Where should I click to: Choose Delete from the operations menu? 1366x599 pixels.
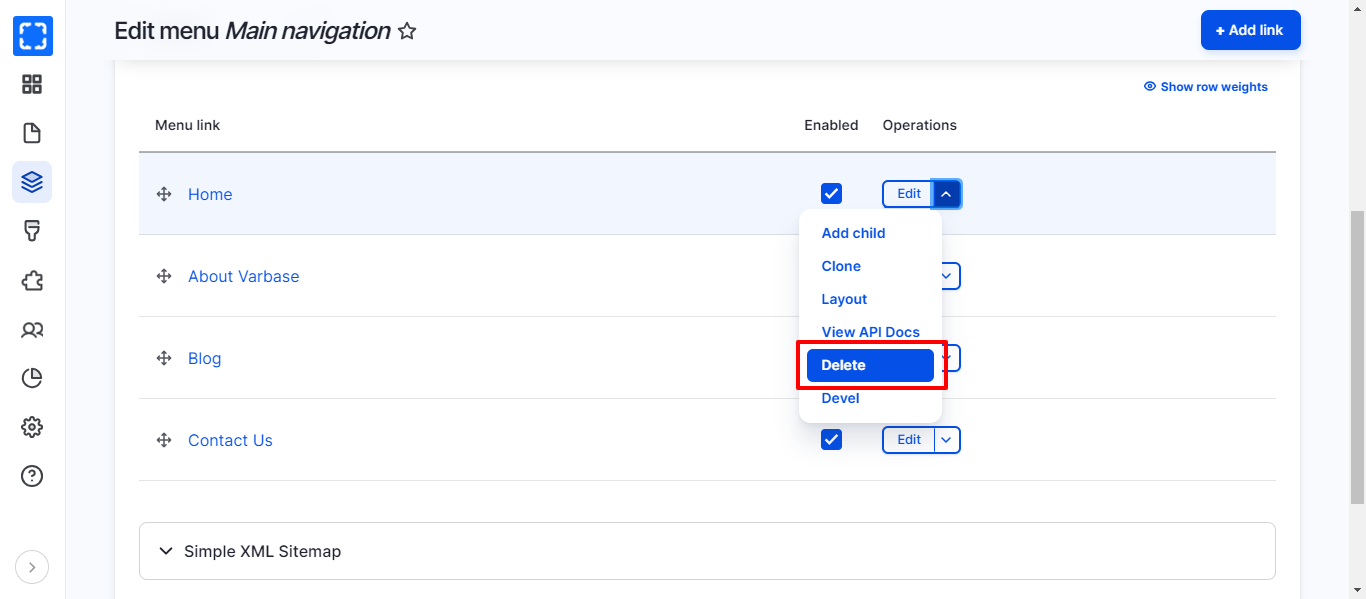click(869, 365)
